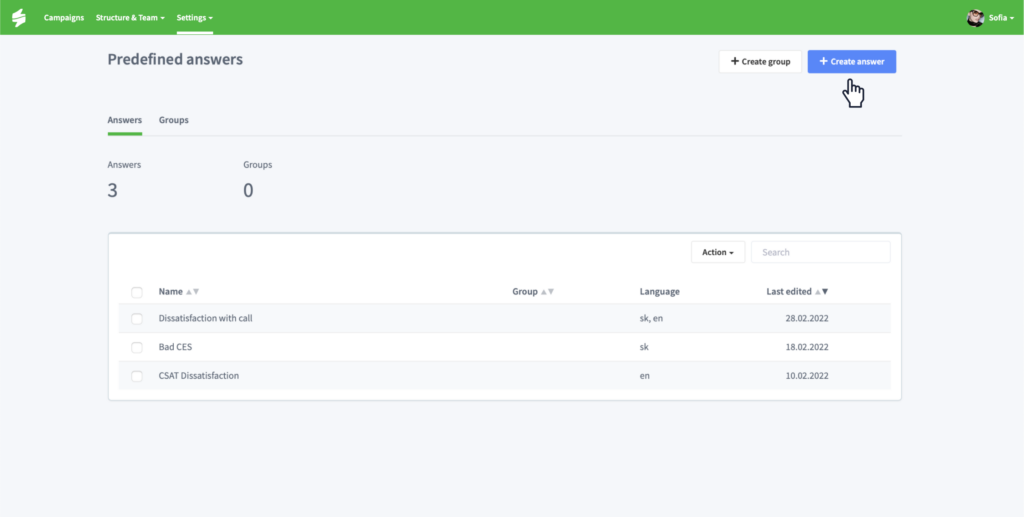Click the 'sk, en' language cell

tap(652, 319)
